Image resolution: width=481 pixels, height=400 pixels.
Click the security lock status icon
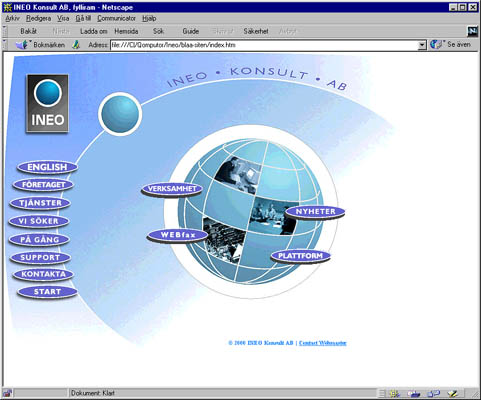click(x=7, y=393)
